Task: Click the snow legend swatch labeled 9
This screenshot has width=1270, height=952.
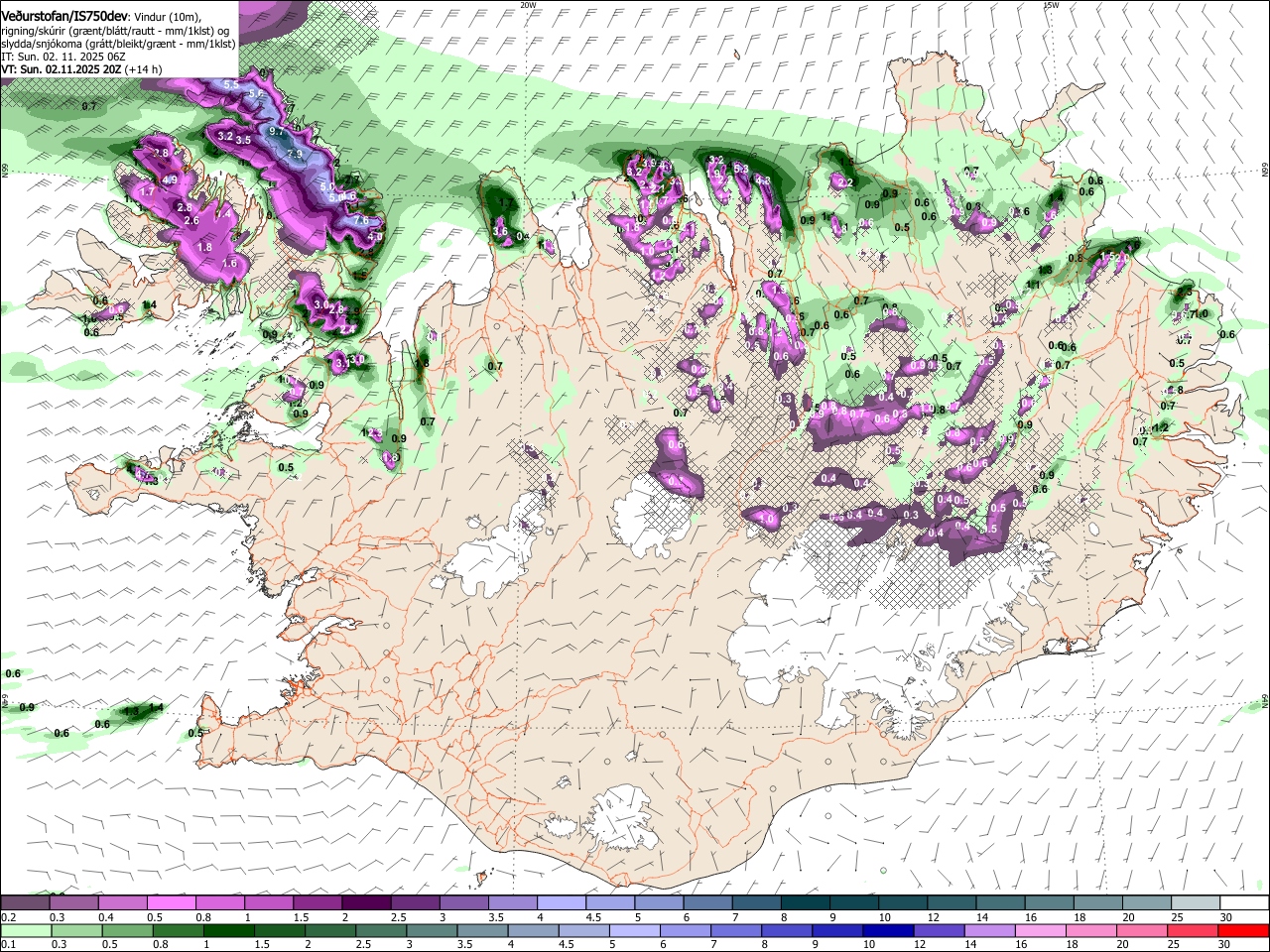Action: point(854,903)
